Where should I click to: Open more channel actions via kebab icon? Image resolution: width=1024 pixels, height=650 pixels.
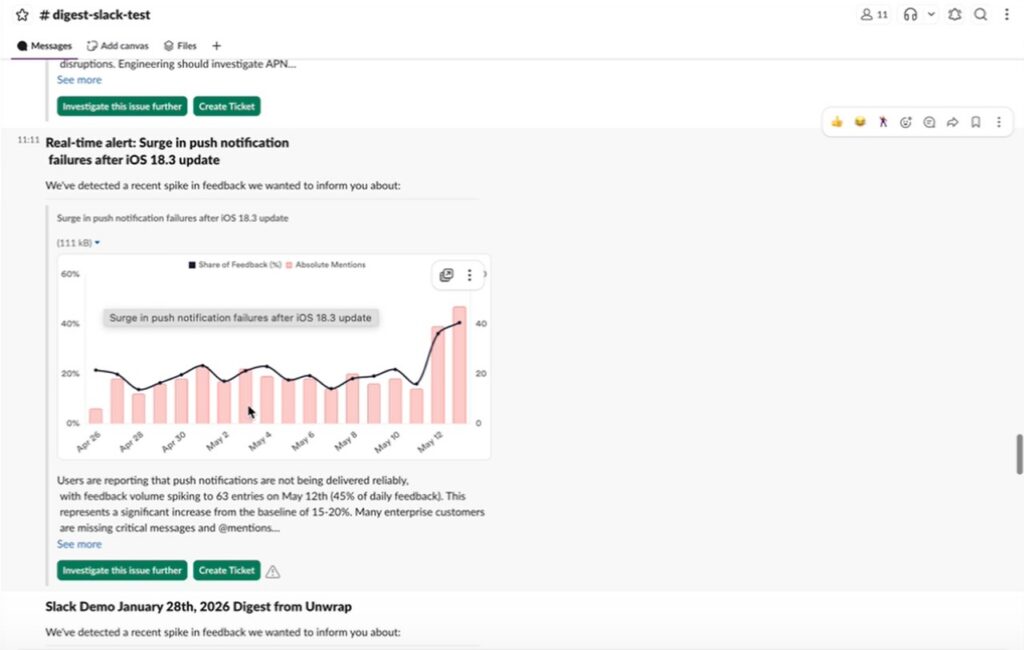1005,14
